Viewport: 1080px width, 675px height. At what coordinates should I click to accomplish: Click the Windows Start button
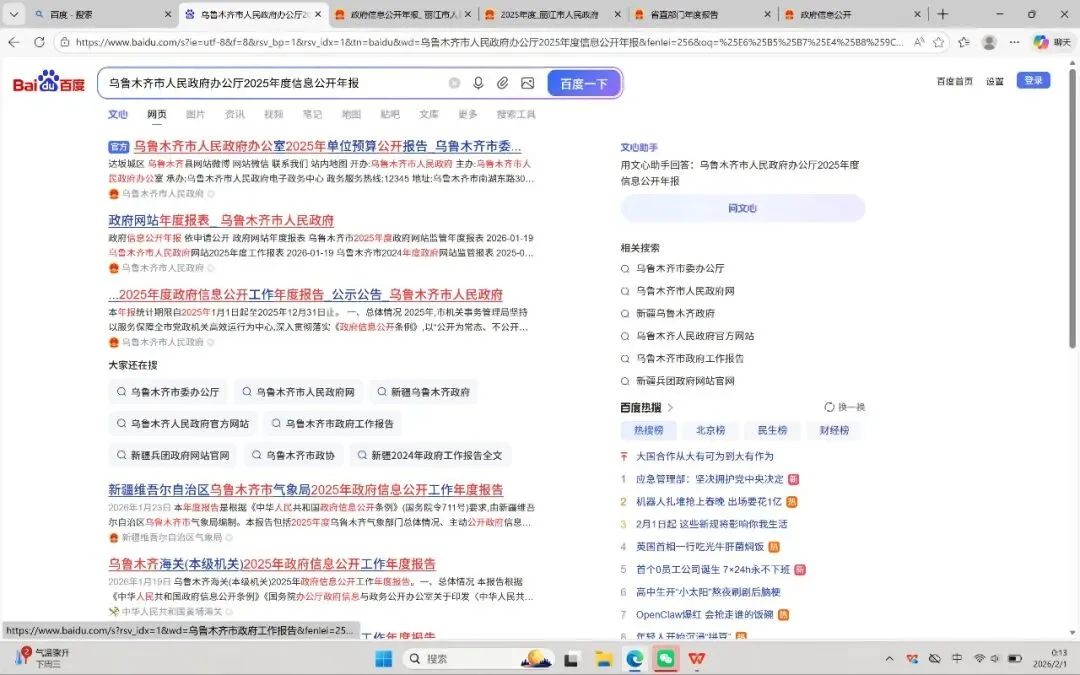(384, 658)
